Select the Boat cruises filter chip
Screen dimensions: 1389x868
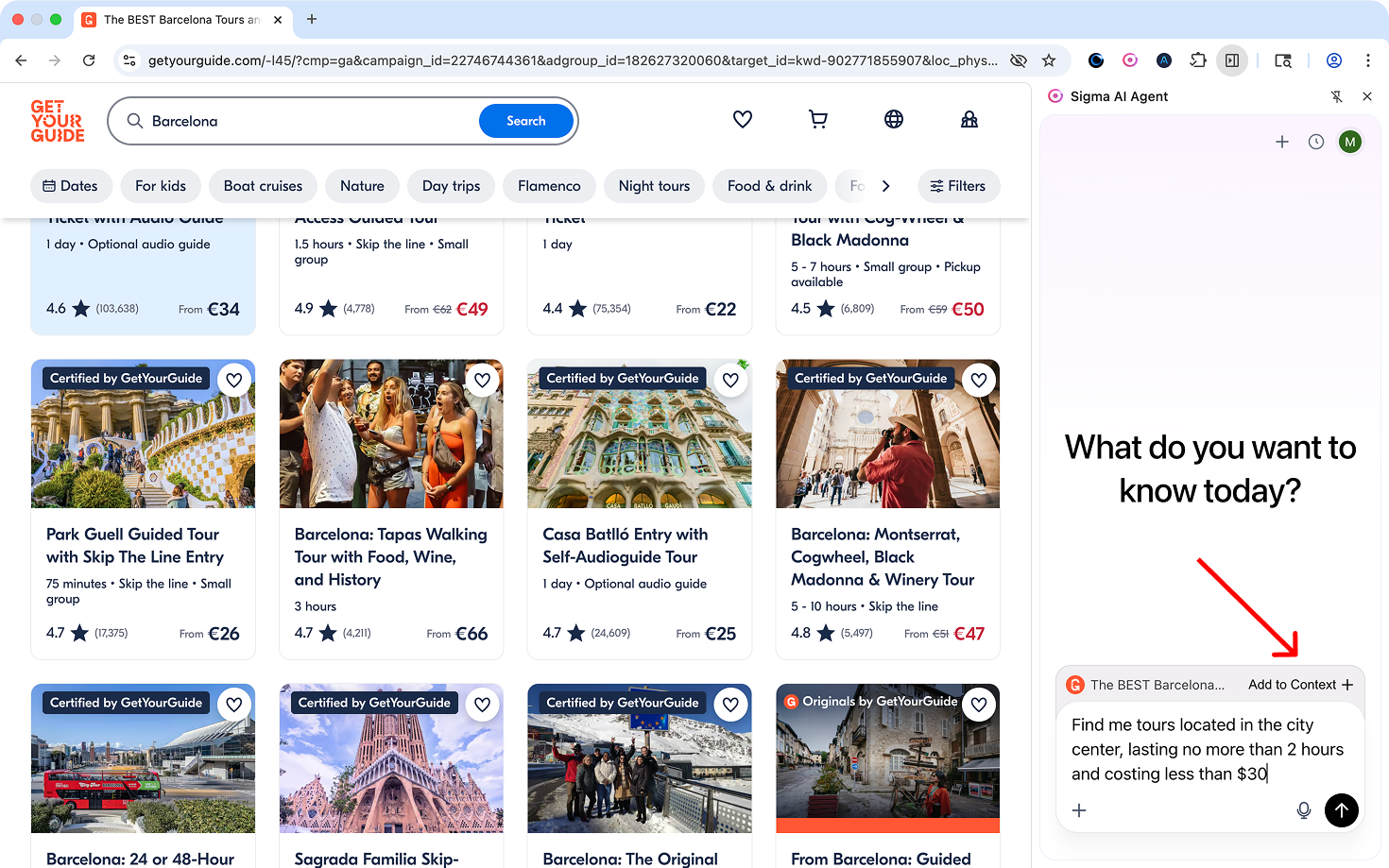pyautogui.click(x=264, y=186)
